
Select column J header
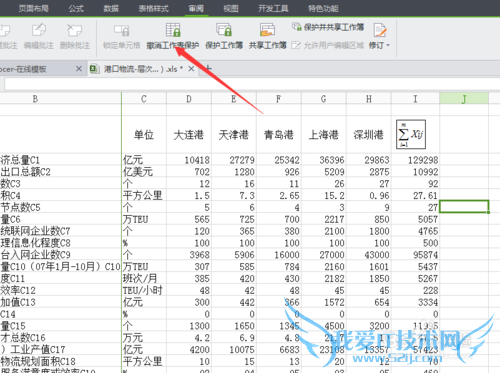[464, 99]
